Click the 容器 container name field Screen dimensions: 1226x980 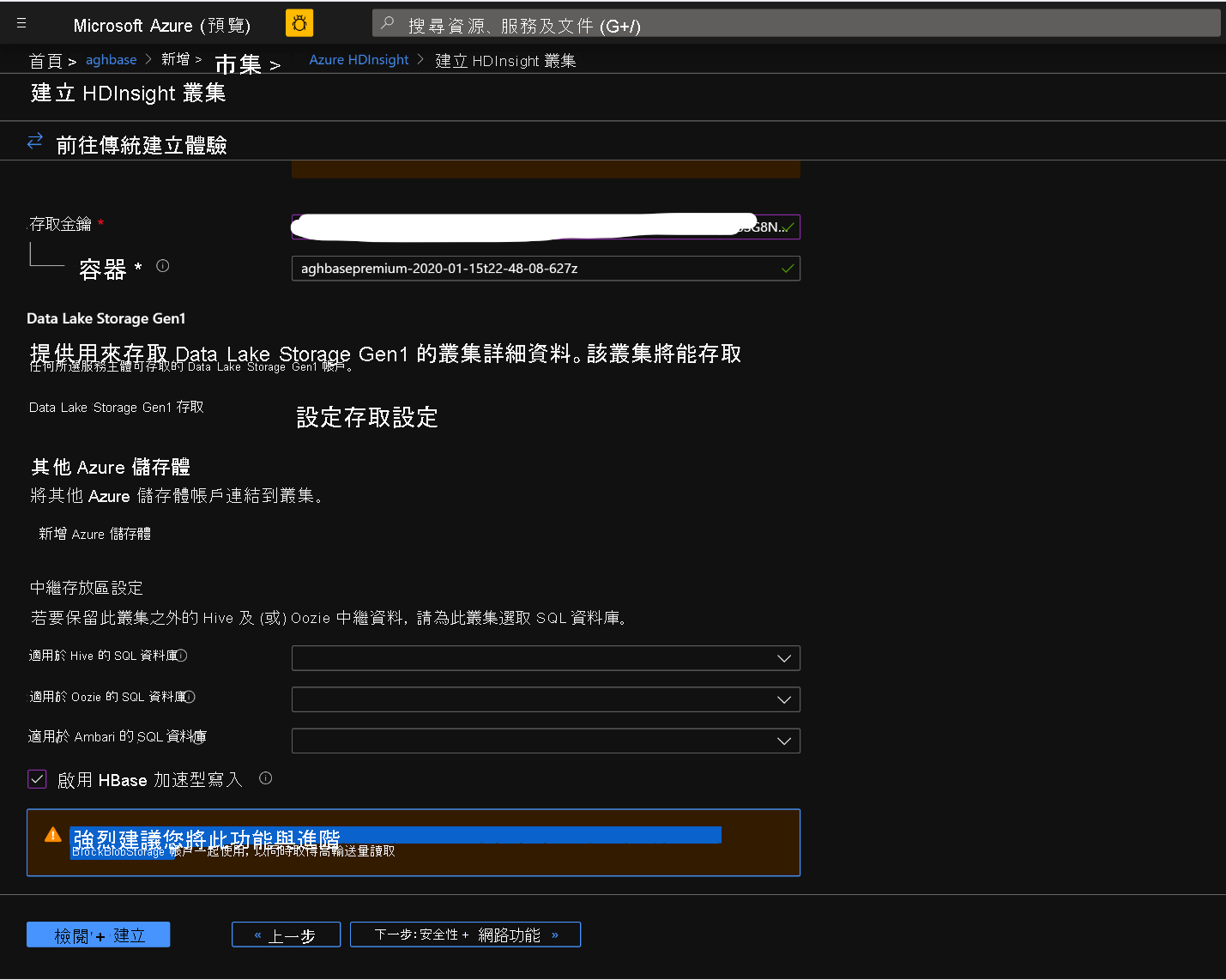point(546,269)
